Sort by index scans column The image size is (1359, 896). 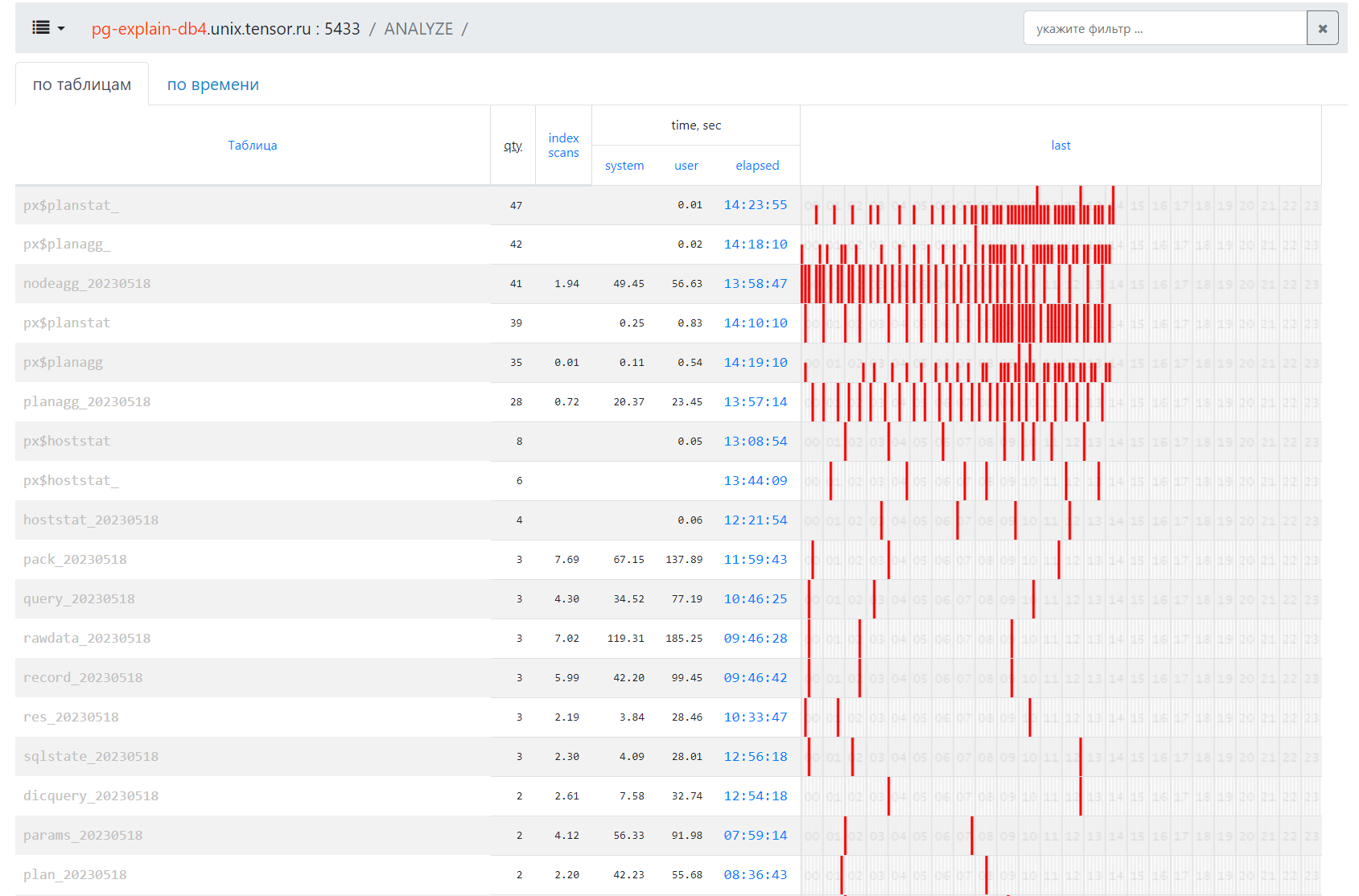coord(563,146)
